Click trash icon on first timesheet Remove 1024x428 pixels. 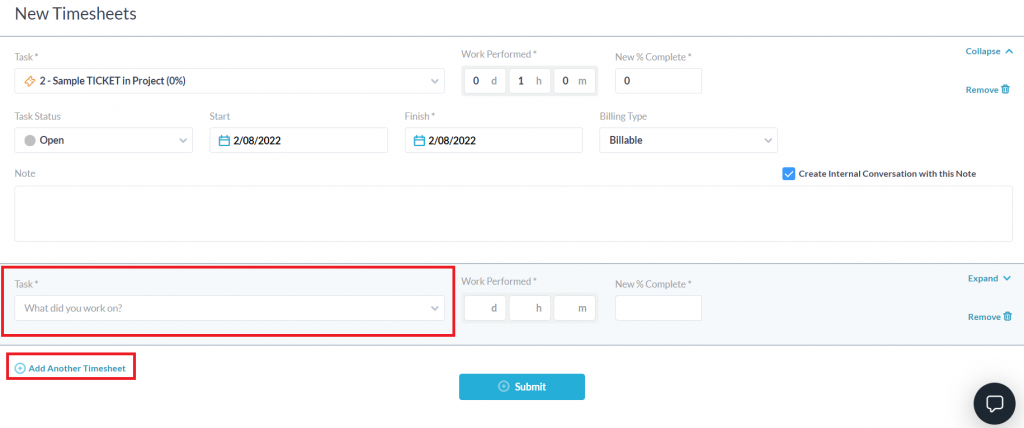pos(1006,89)
